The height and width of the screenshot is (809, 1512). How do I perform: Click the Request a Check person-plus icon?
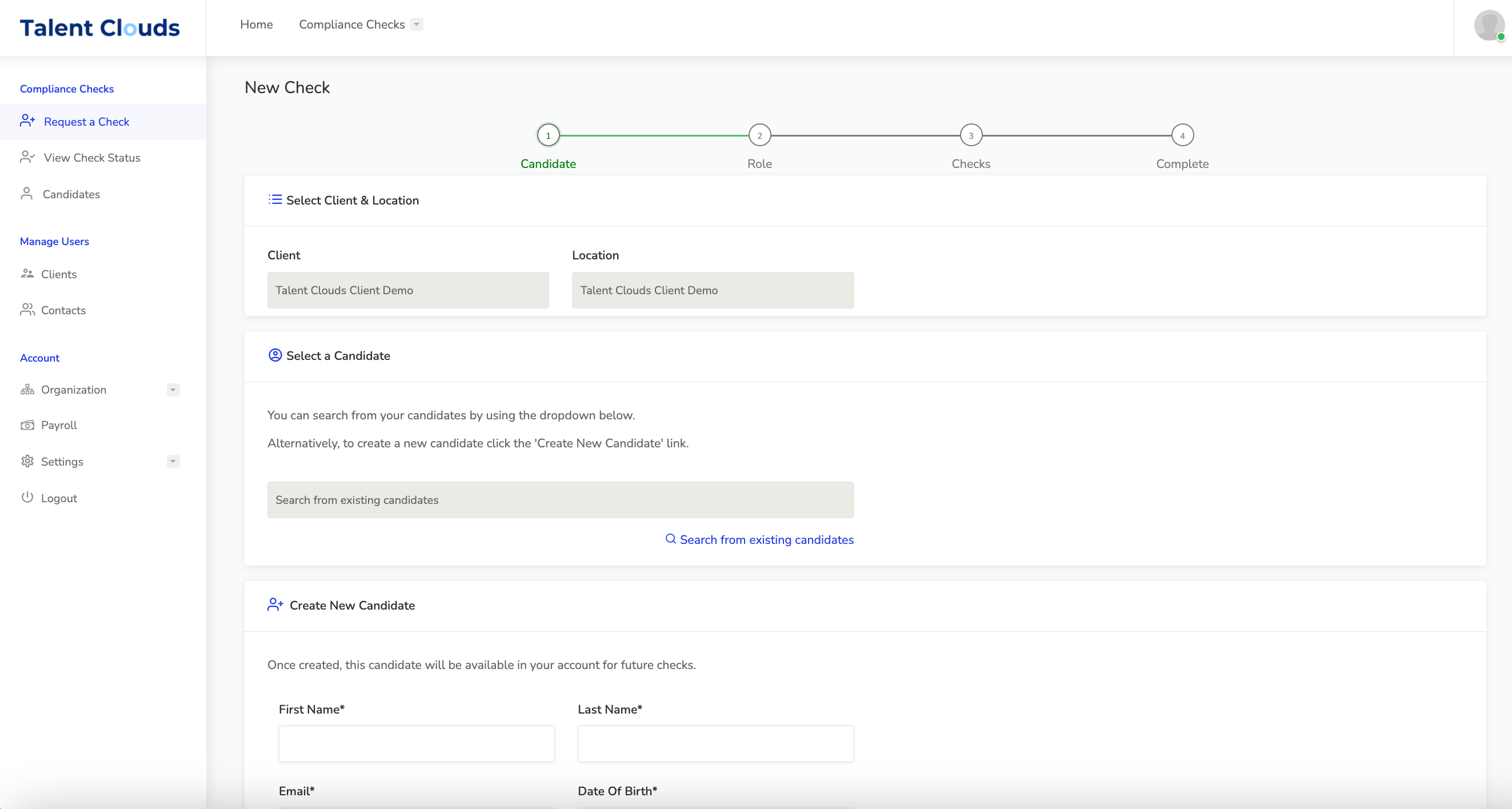pyautogui.click(x=27, y=121)
